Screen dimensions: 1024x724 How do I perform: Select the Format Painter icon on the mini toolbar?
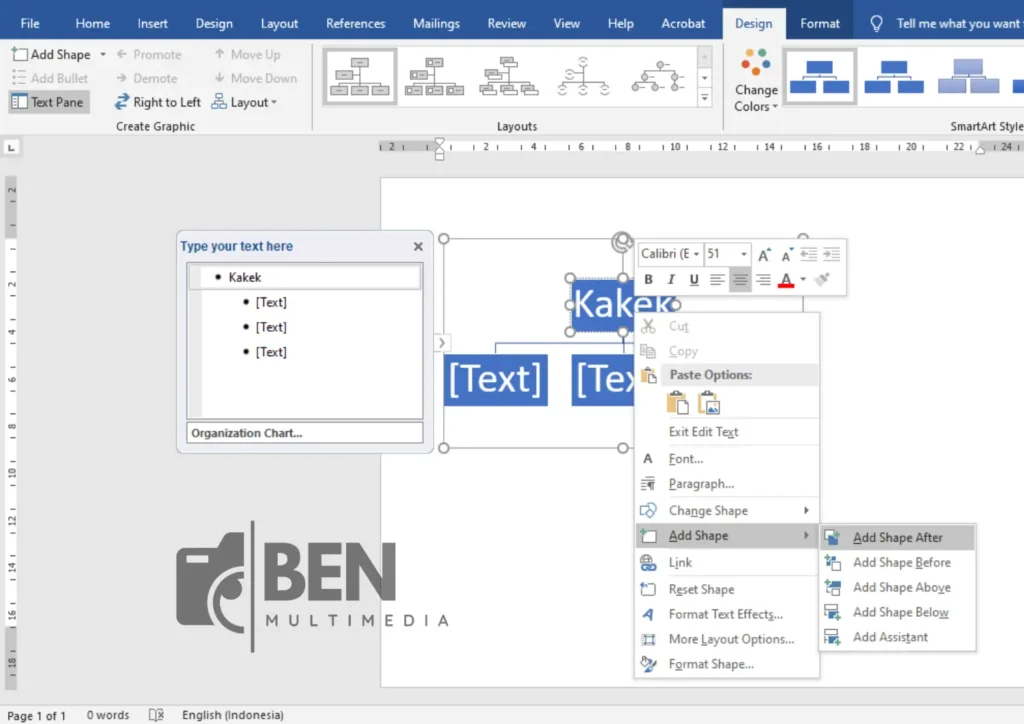(821, 279)
